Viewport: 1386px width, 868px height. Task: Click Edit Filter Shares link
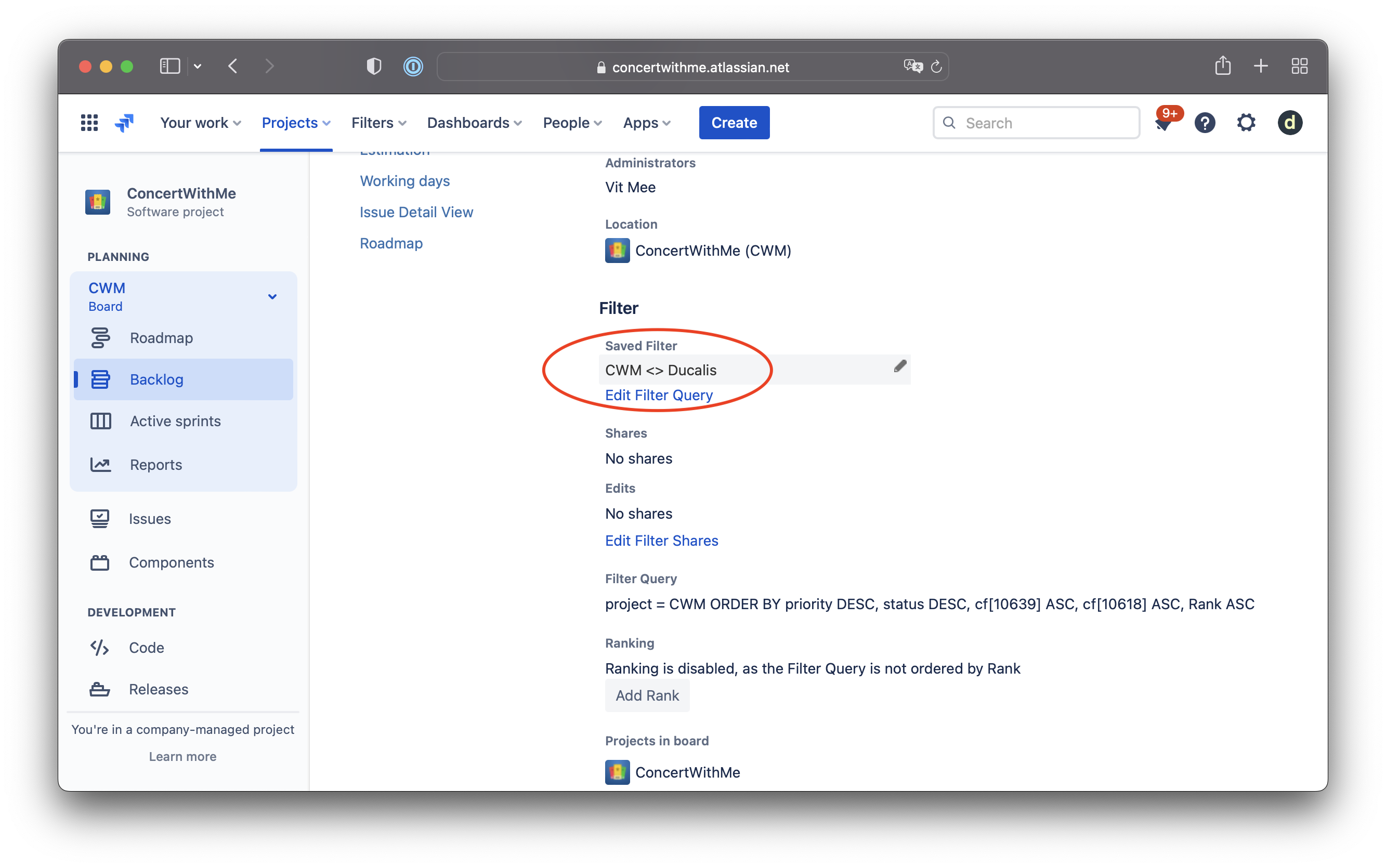[x=662, y=540]
